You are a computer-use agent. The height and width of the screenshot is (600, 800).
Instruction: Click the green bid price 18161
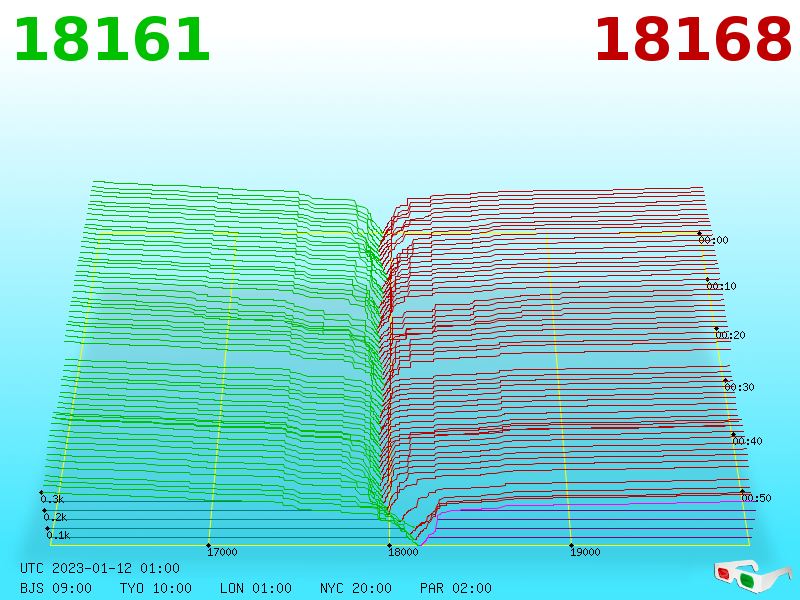[x=112, y=40]
